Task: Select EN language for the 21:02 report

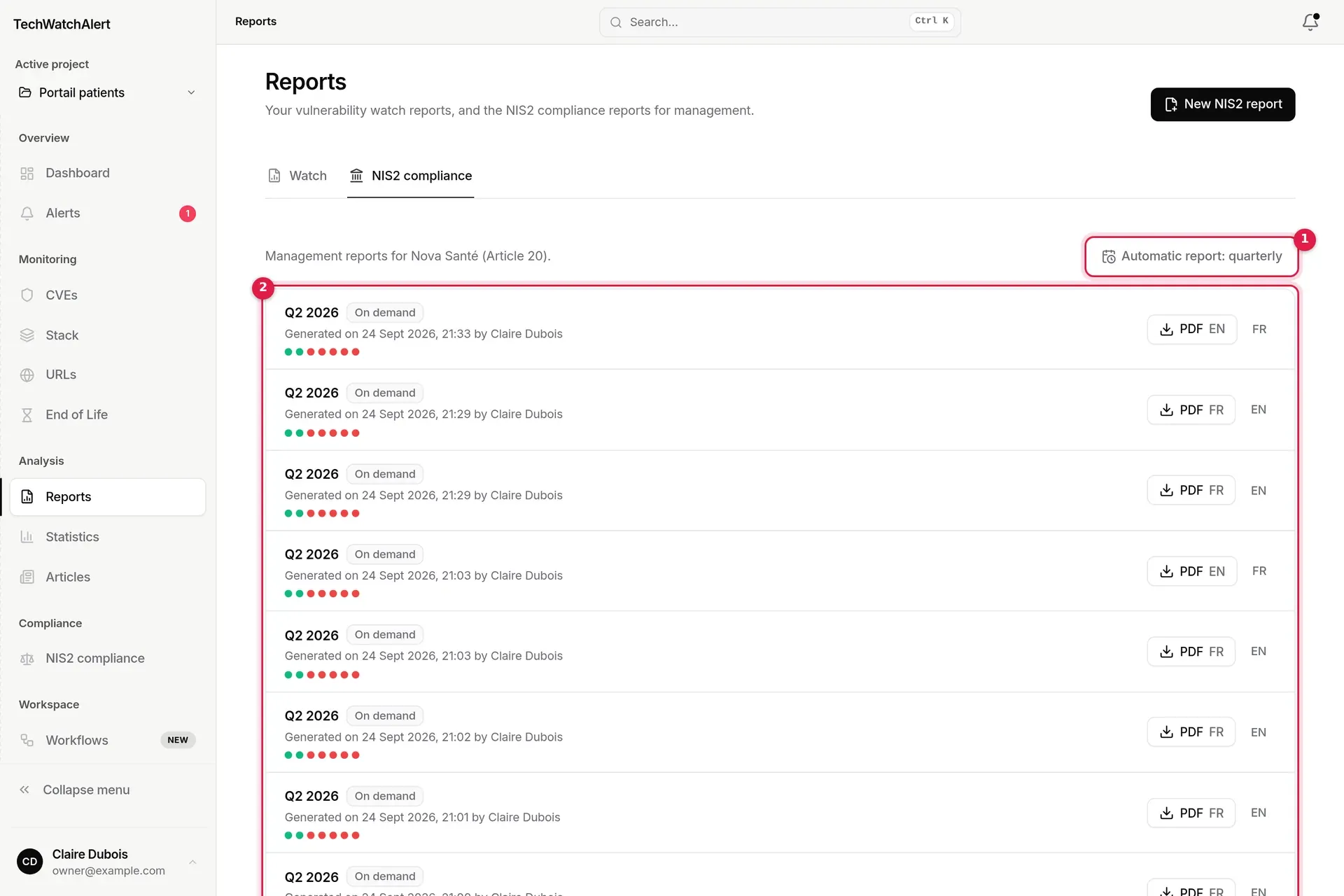Action: (x=1258, y=732)
